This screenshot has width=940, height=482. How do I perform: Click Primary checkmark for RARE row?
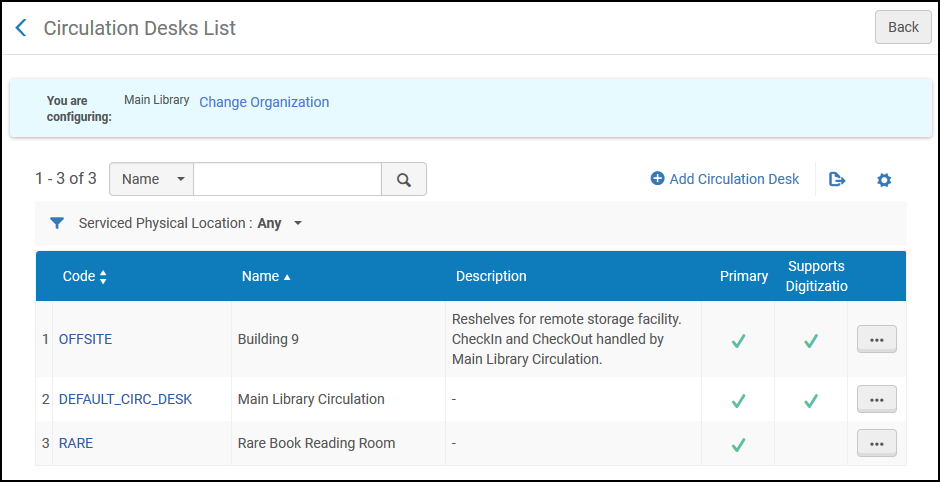pos(739,445)
